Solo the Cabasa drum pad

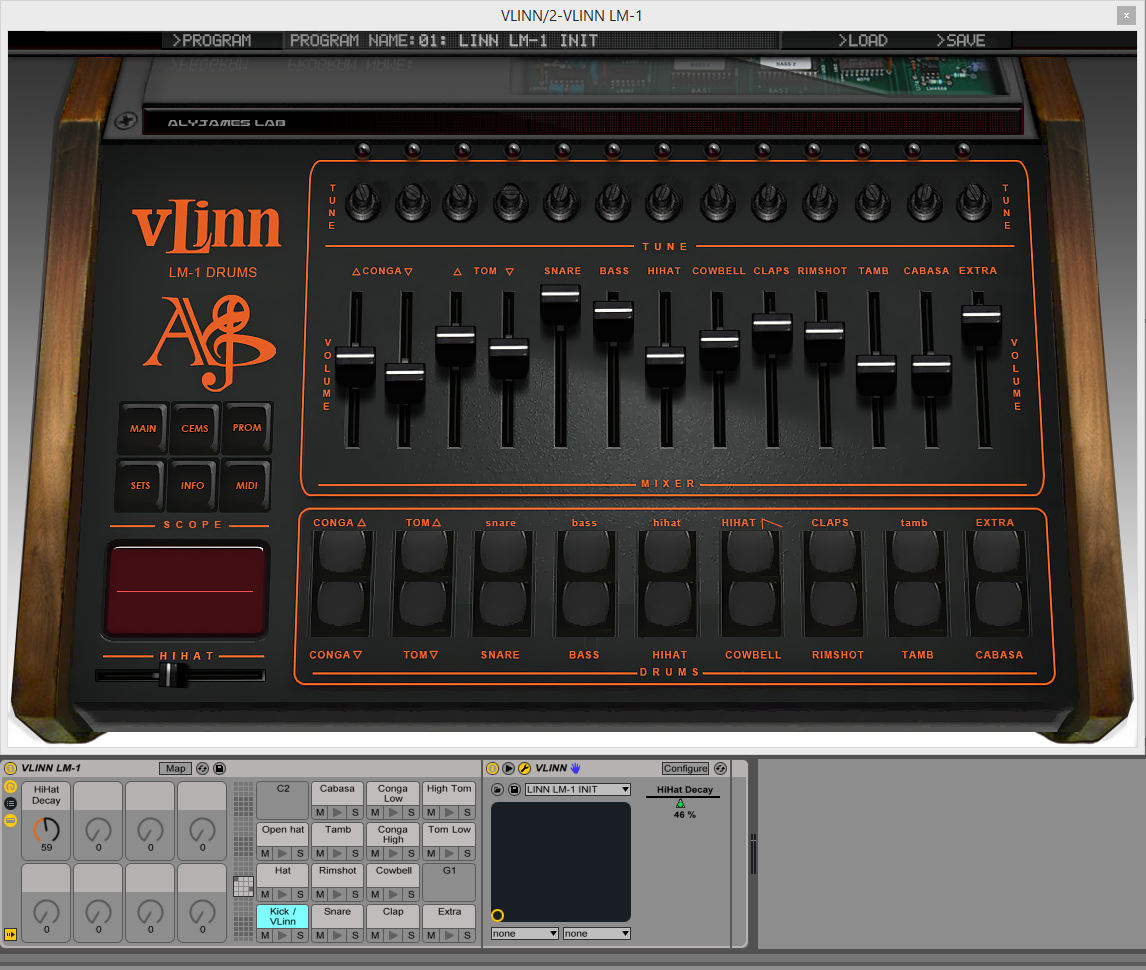point(355,812)
